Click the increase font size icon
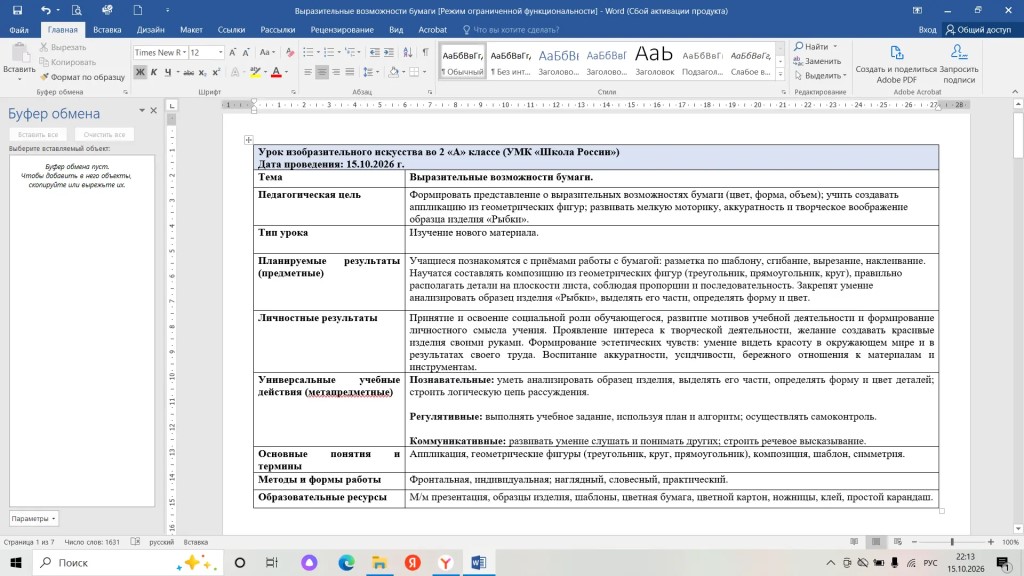Image resolution: width=1024 pixels, height=576 pixels. (232, 52)
